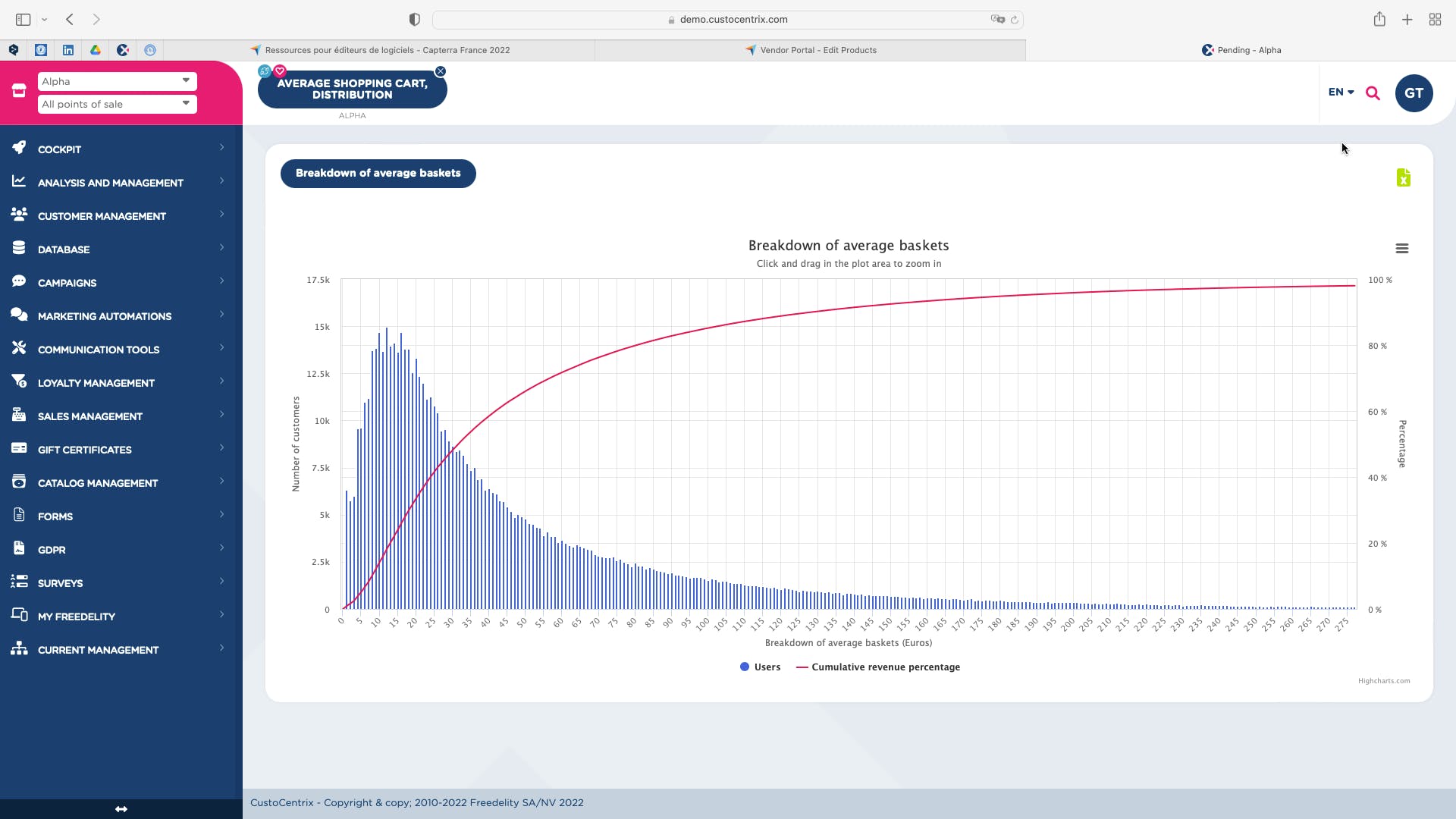Viewport: 1456px width, 819px height.
Task: Open the EN language dropdown
Action: point(1341,92)
